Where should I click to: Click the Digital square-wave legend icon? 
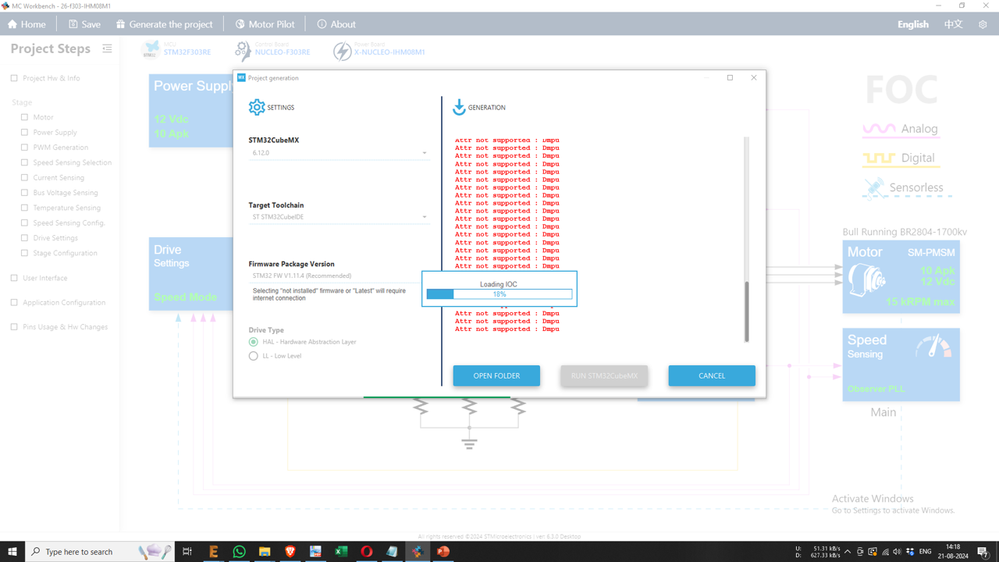(879, 158)
